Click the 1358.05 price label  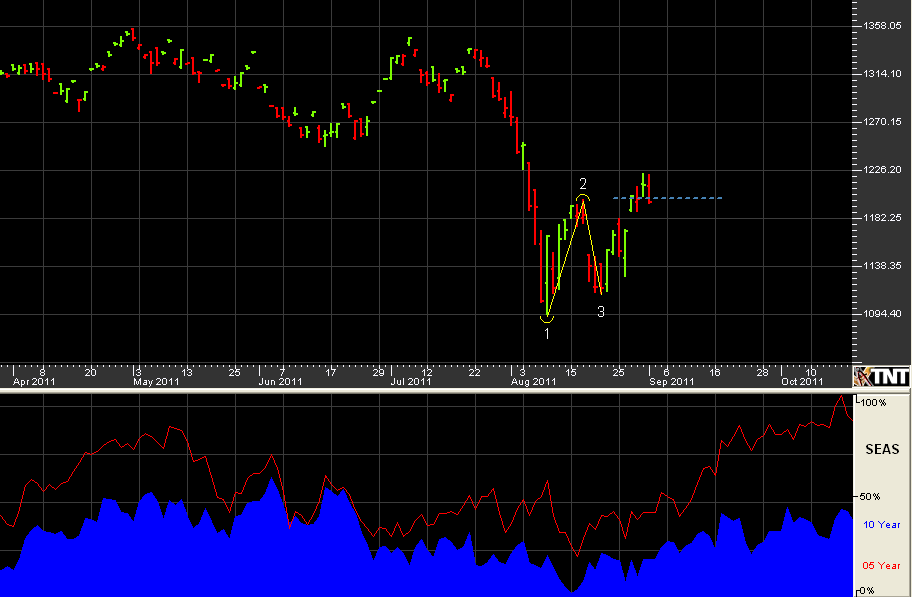point(882,26)
